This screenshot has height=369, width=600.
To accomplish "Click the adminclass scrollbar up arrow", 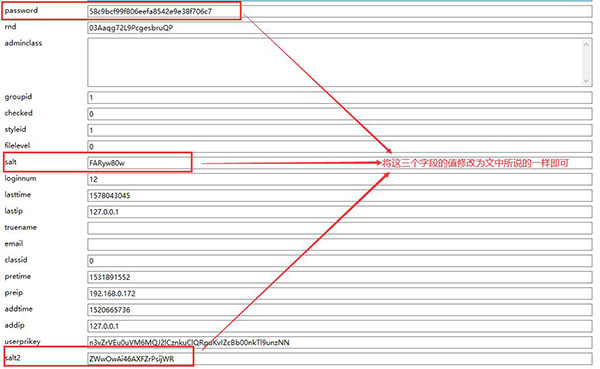I will pyautogui.click(x=586, y=44).
